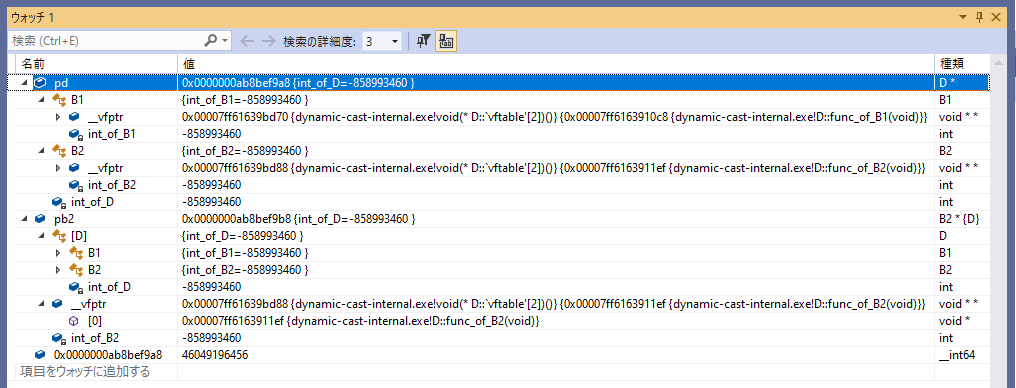The image size is (1016, 388).
Task: Click the filter pin icon in the Watch toolbar
Action: click(x=423, y=41)
